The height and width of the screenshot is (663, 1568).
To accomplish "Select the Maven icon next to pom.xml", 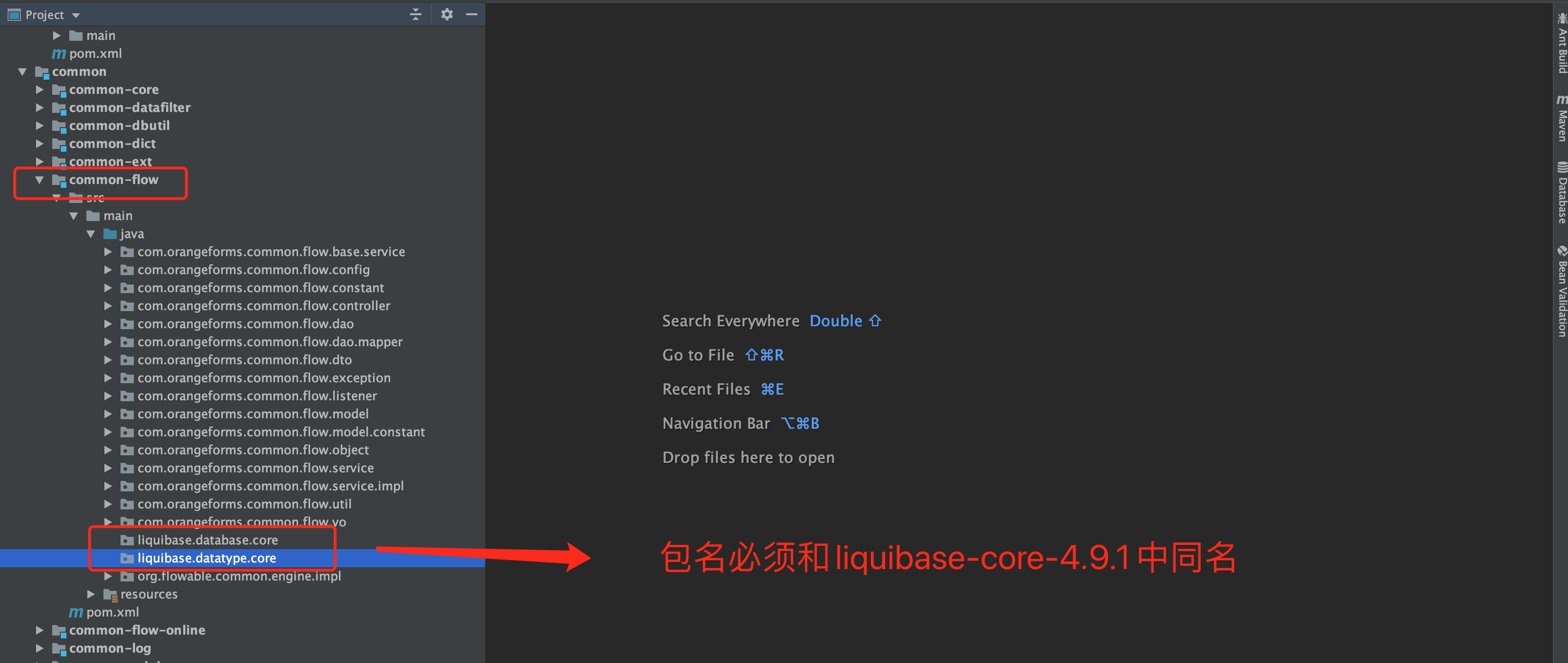I will pos(58,54).
